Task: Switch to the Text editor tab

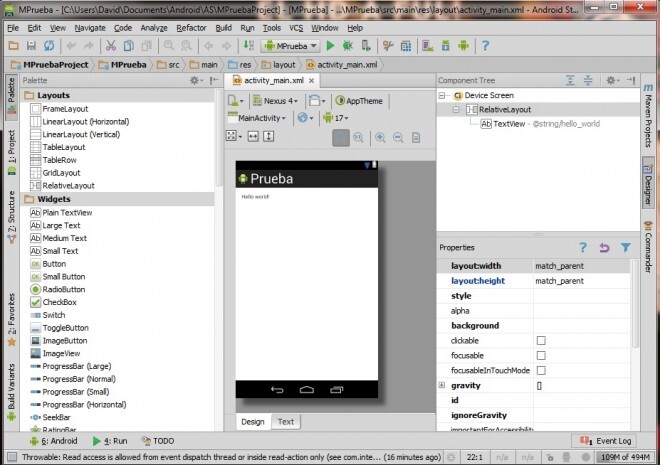Action: coord(286,421)
